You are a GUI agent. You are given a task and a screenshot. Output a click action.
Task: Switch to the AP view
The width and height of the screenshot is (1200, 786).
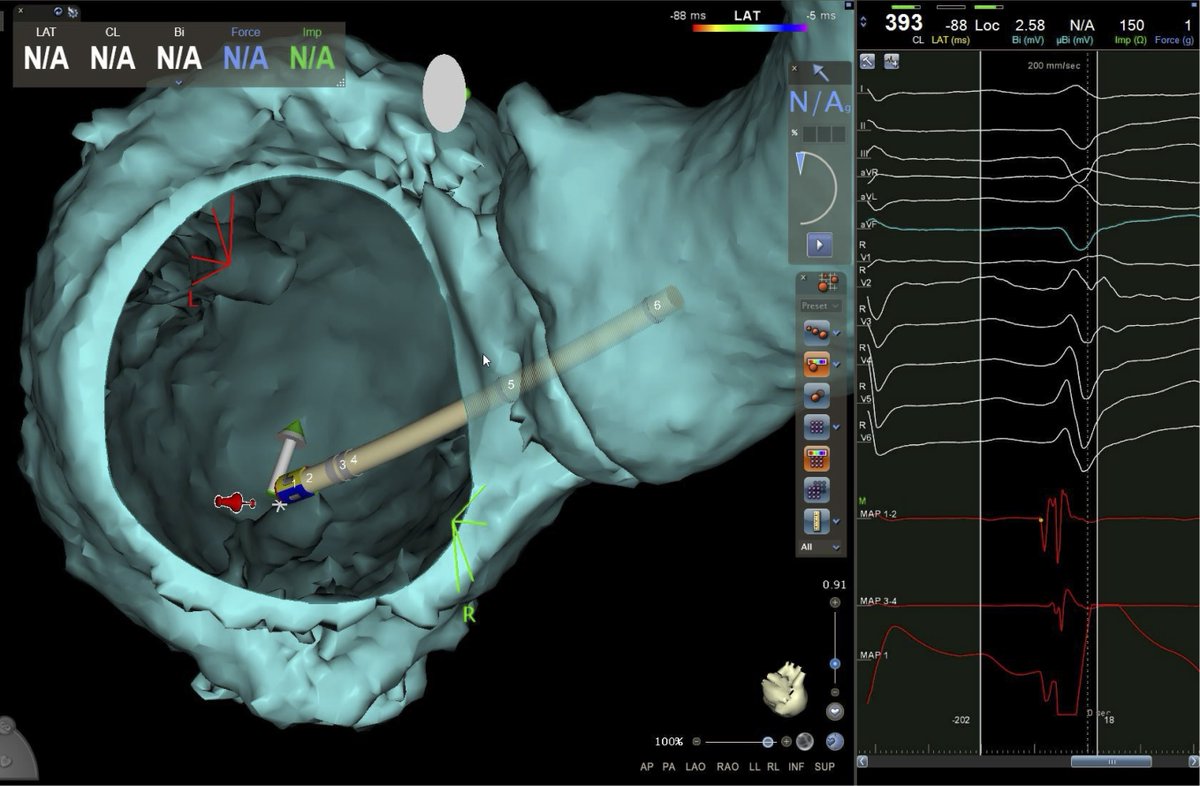tap(648, 767)
